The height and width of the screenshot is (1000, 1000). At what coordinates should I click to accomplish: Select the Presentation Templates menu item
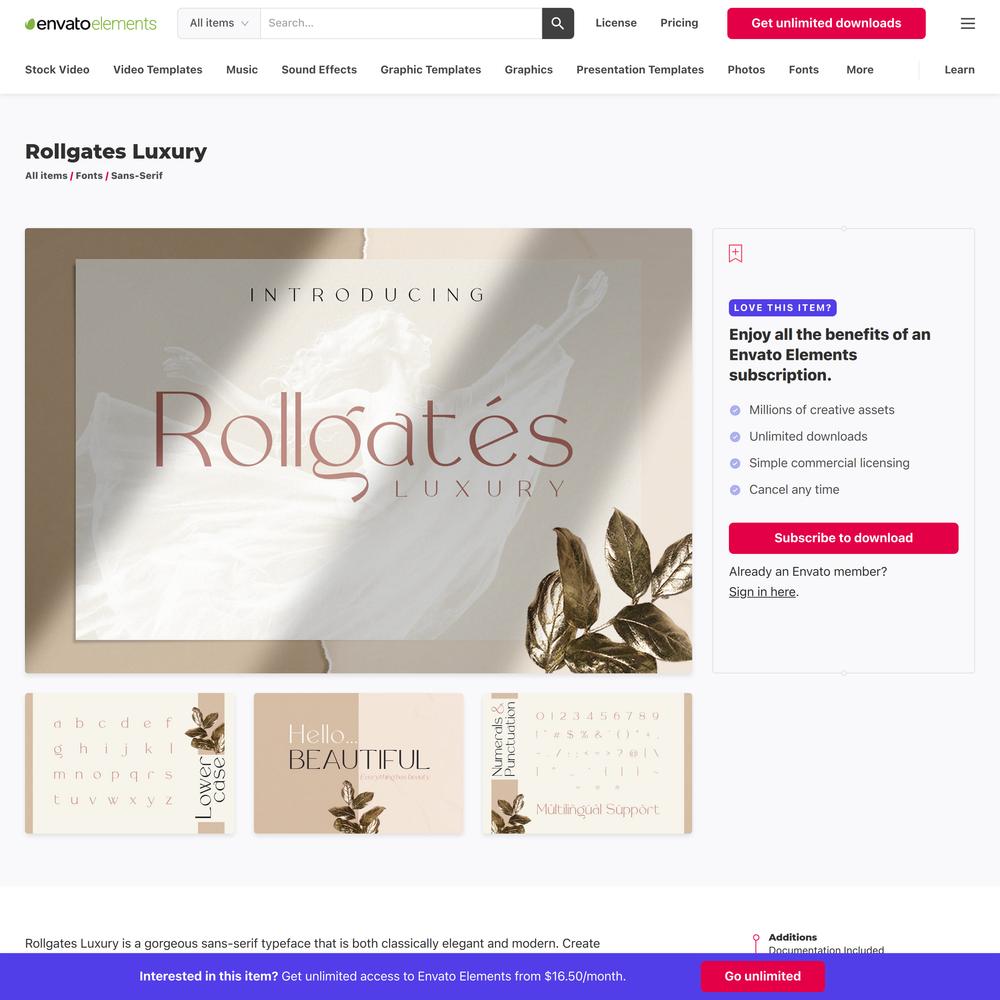pos(640,70)
